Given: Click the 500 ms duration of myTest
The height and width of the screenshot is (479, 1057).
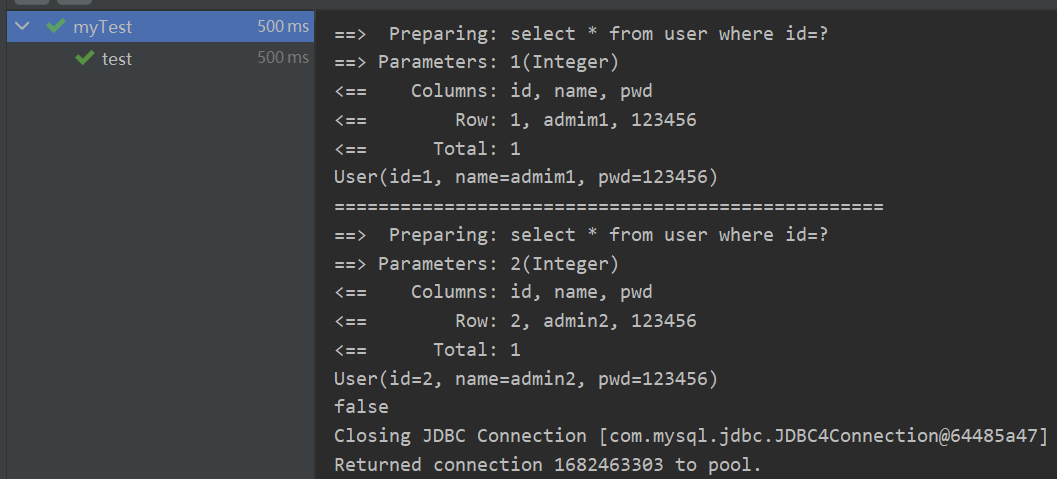Looking at the screenshot, I should tap(283, 27).
